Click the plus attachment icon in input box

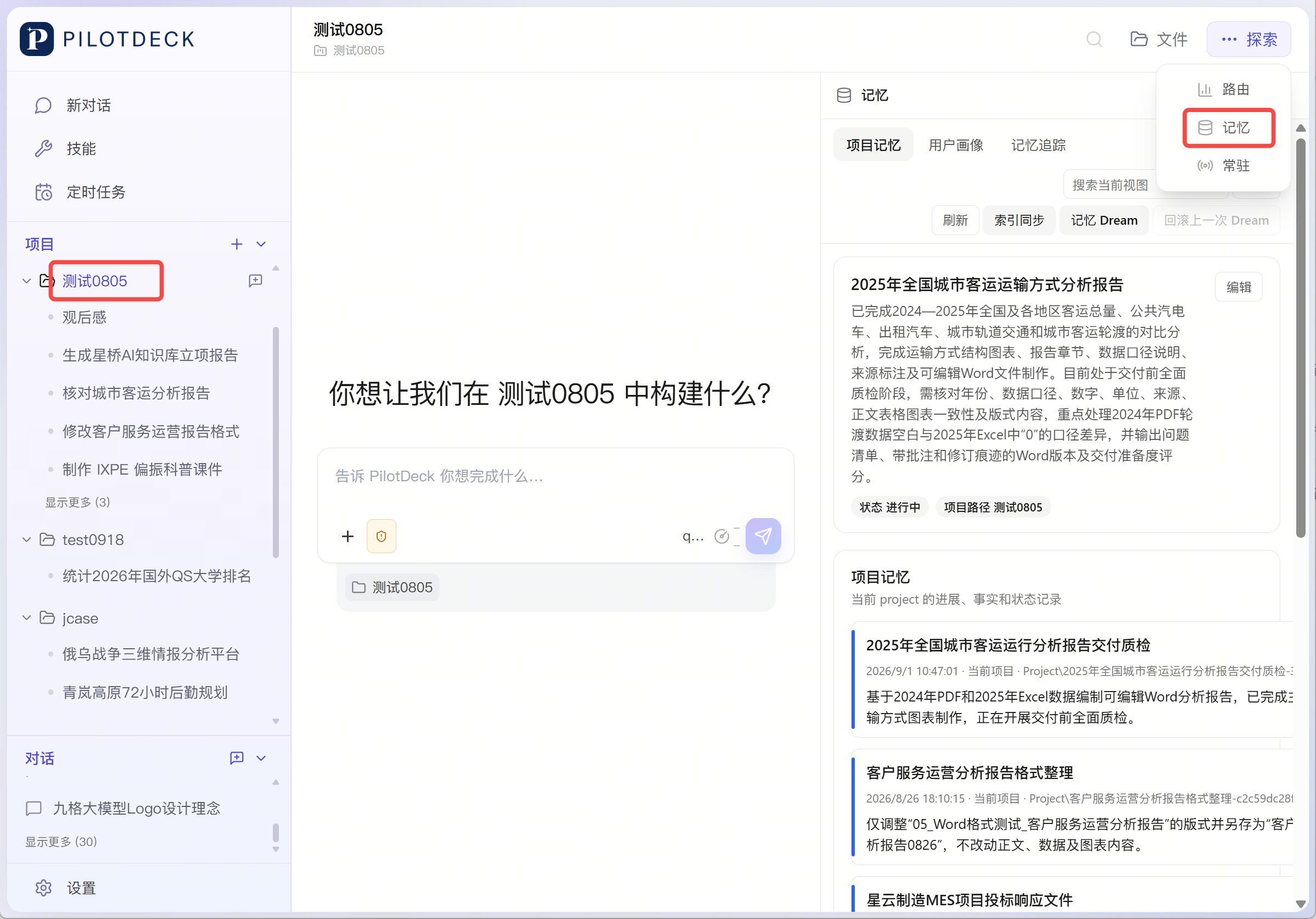(x=348, y=536)
